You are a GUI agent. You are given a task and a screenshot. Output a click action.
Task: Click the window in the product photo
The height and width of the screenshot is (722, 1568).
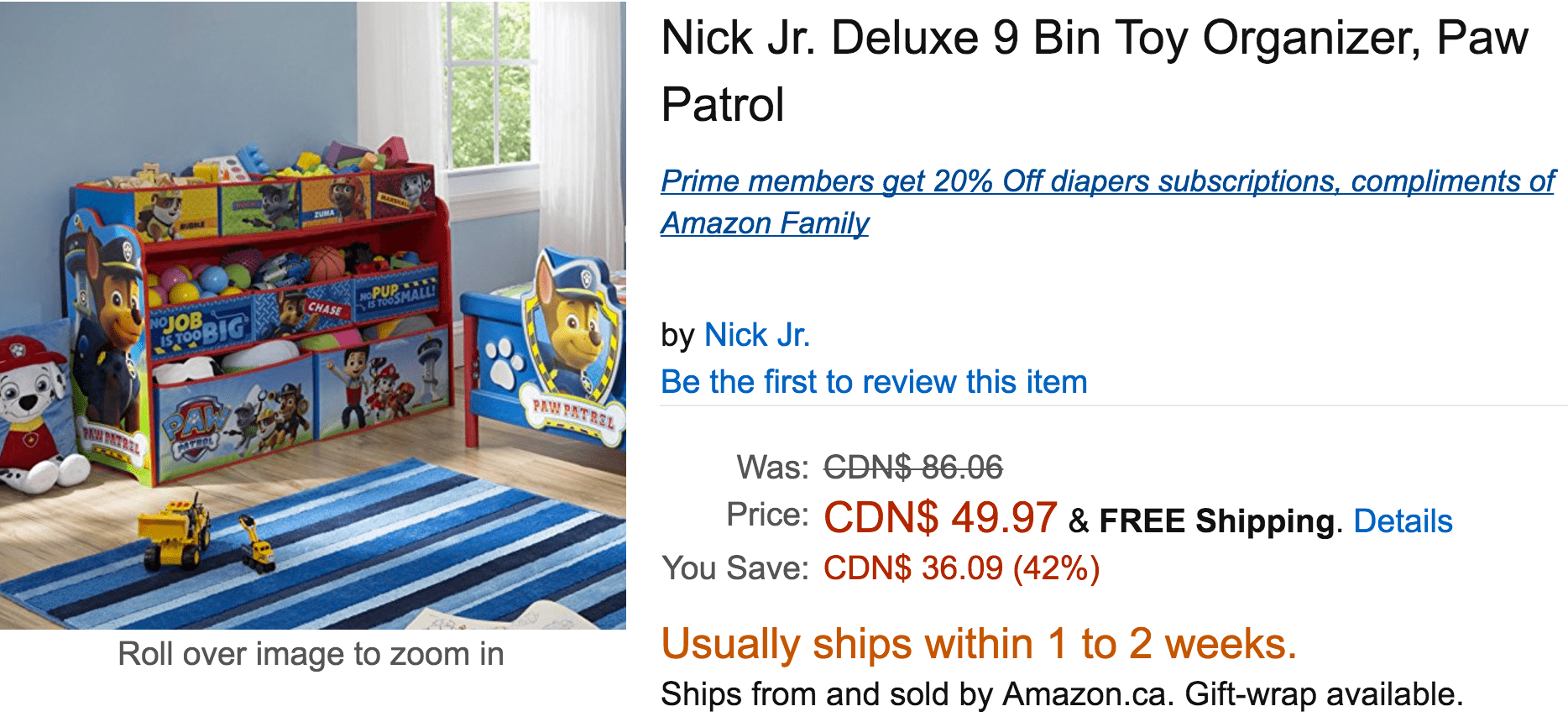pyautogui.click(x=491, y=84)
